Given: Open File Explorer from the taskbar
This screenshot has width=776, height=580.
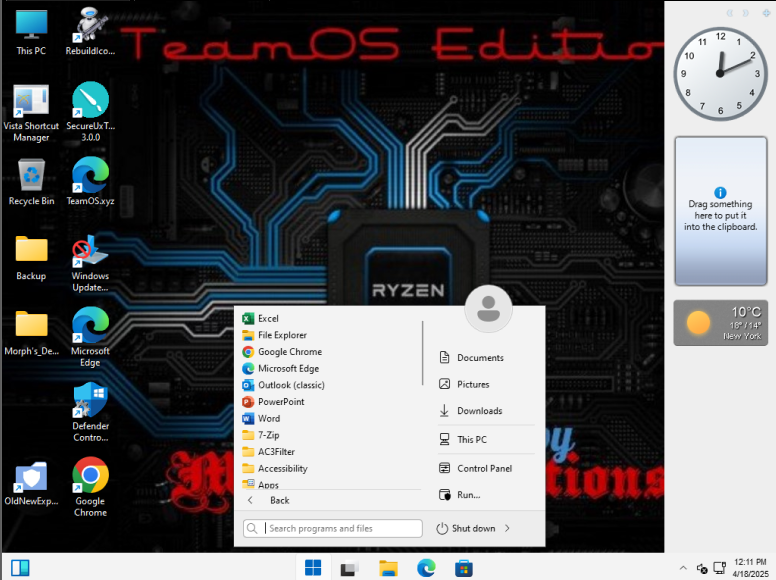Looking at the screenshot, I should [x=388, y=568].
